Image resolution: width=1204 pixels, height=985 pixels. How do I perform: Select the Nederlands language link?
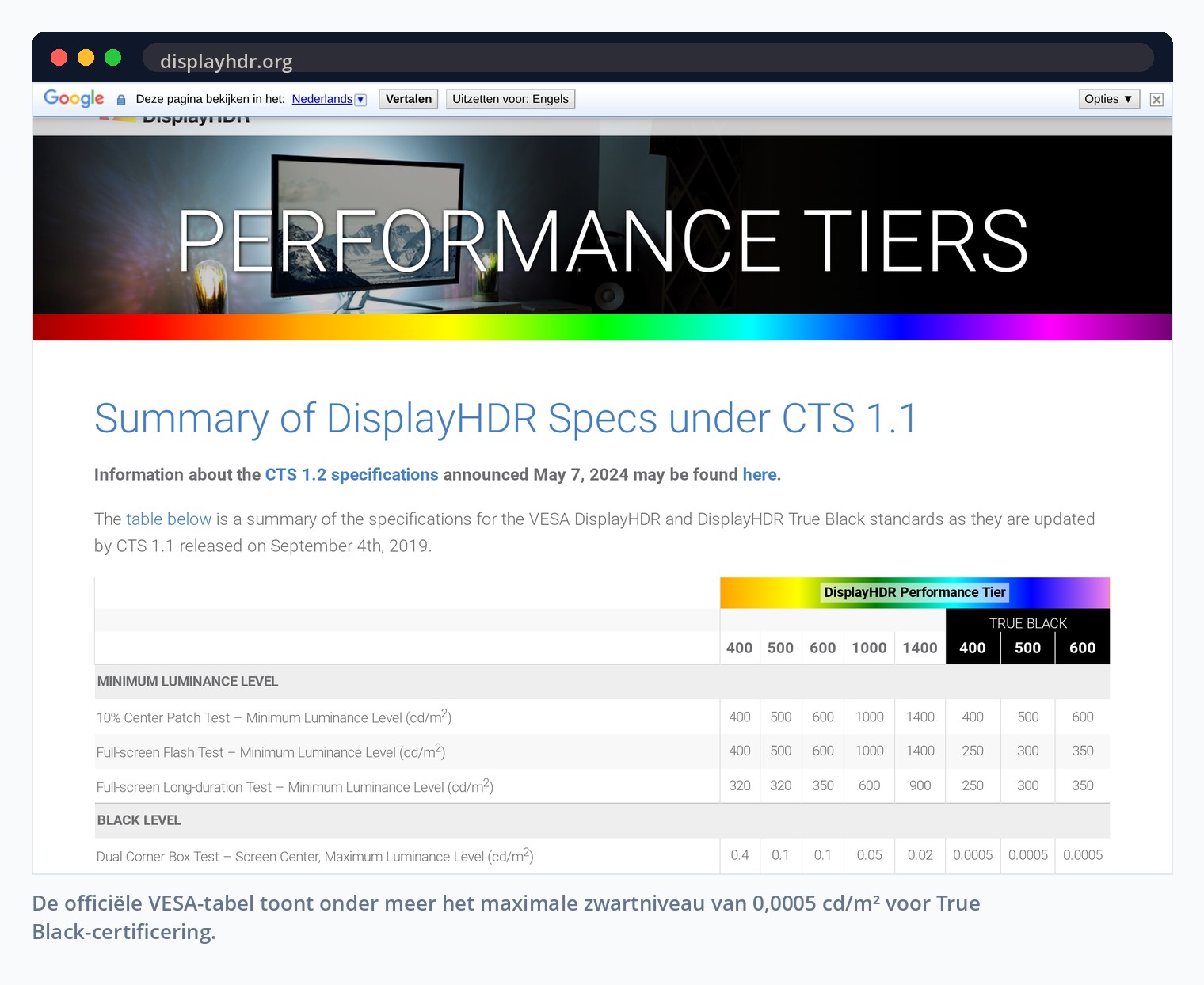pyautogui.click(x=322, y=99)
